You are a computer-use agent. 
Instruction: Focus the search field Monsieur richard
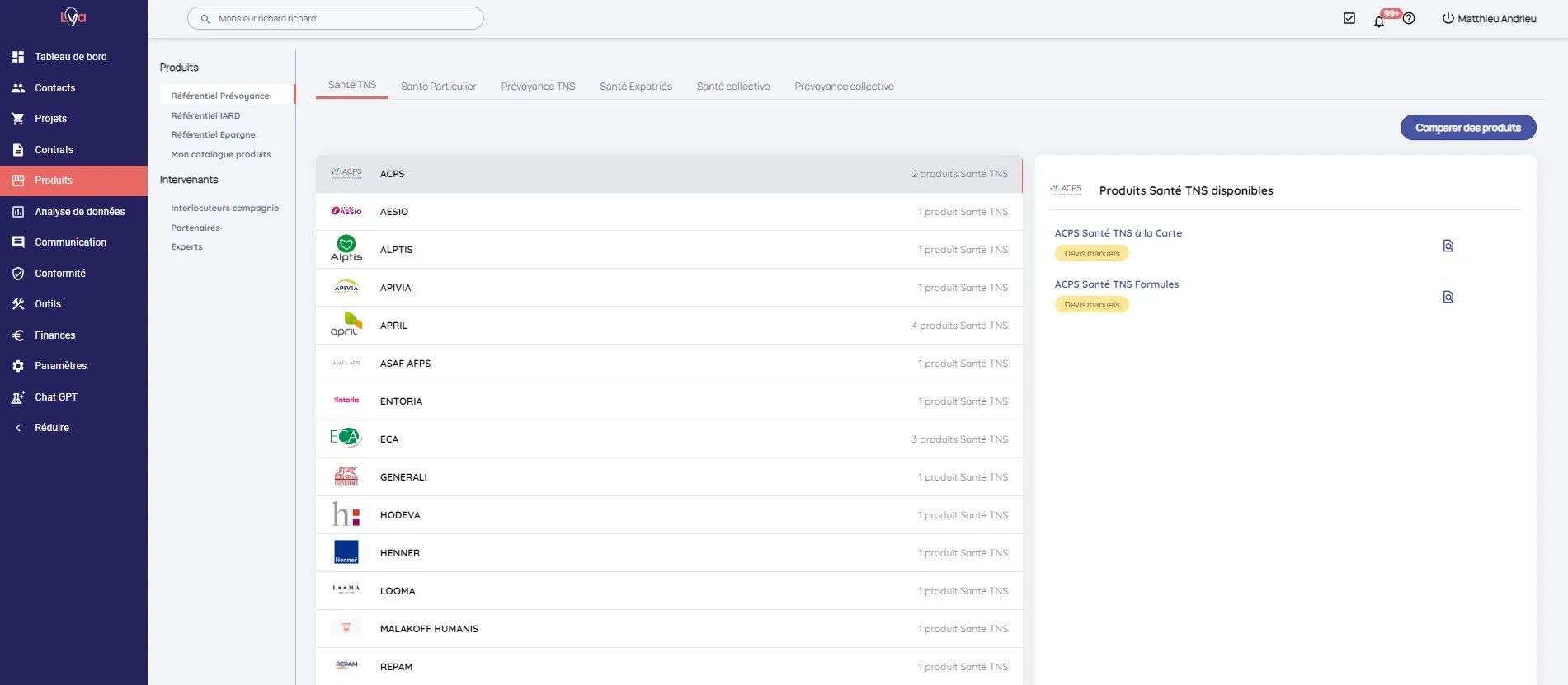(x=336, y=18)
